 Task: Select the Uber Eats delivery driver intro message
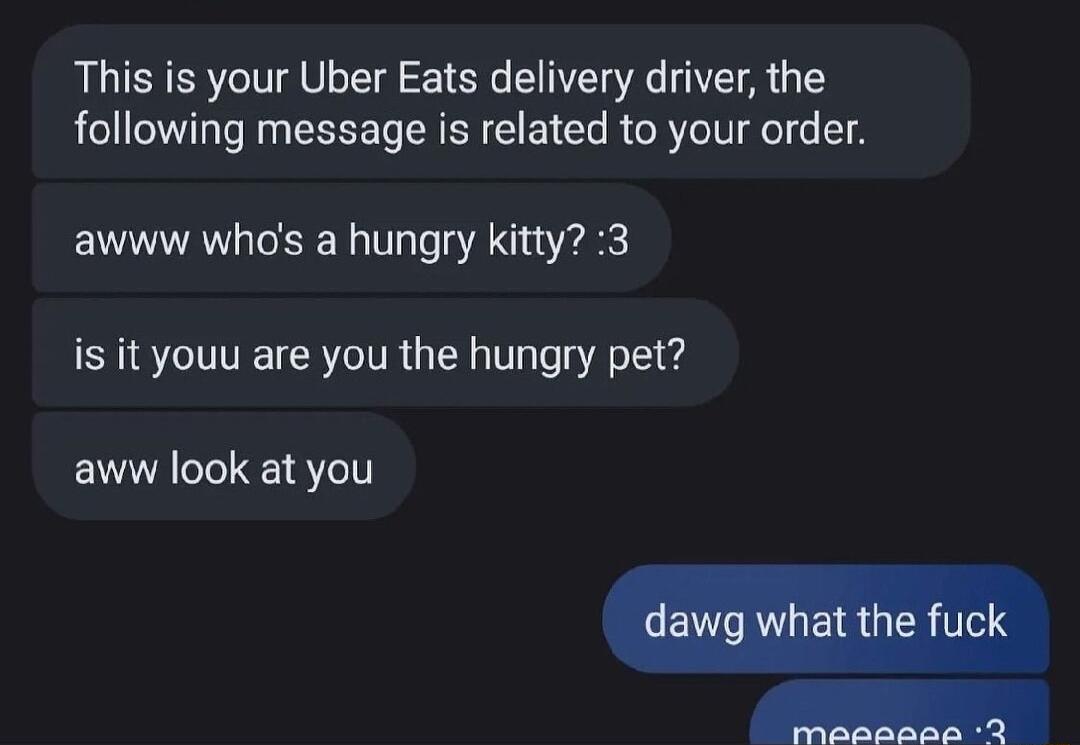click(501, 101)
